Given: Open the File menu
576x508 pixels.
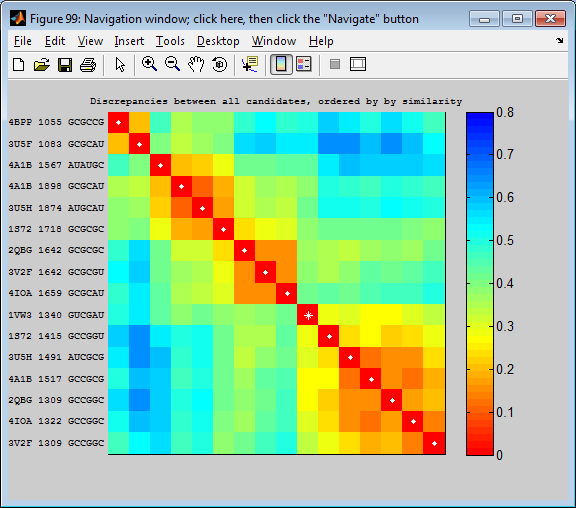Looking at the screenshot, I should [22, 41].
